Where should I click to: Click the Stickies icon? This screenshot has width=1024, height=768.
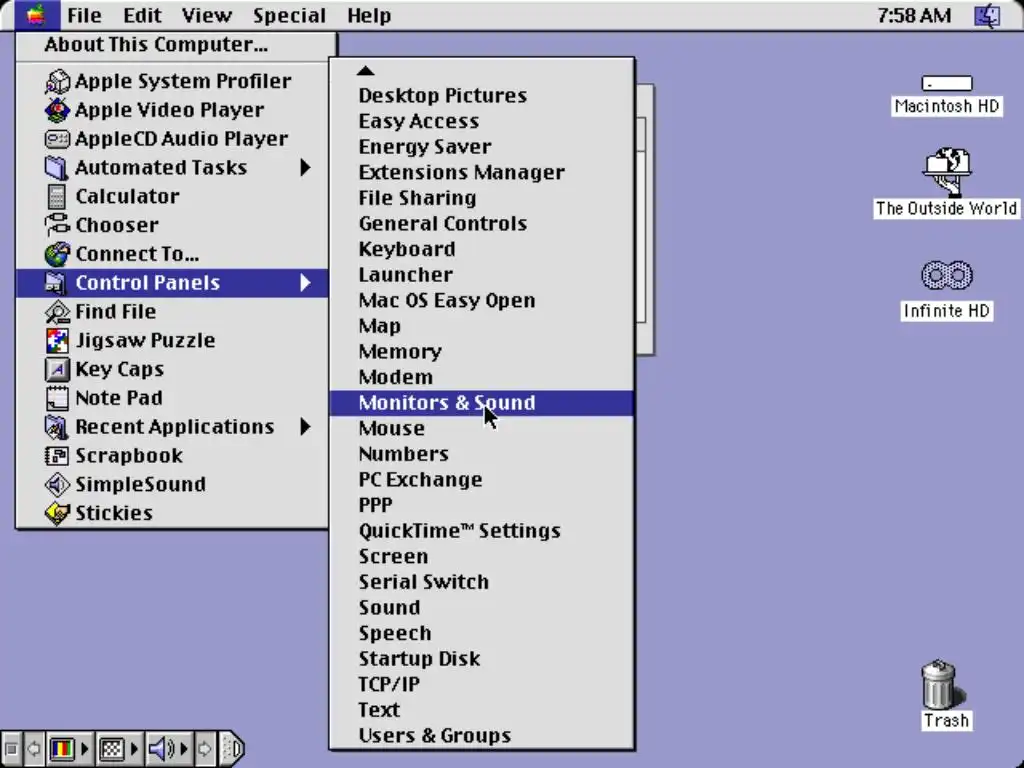[57, 513]
